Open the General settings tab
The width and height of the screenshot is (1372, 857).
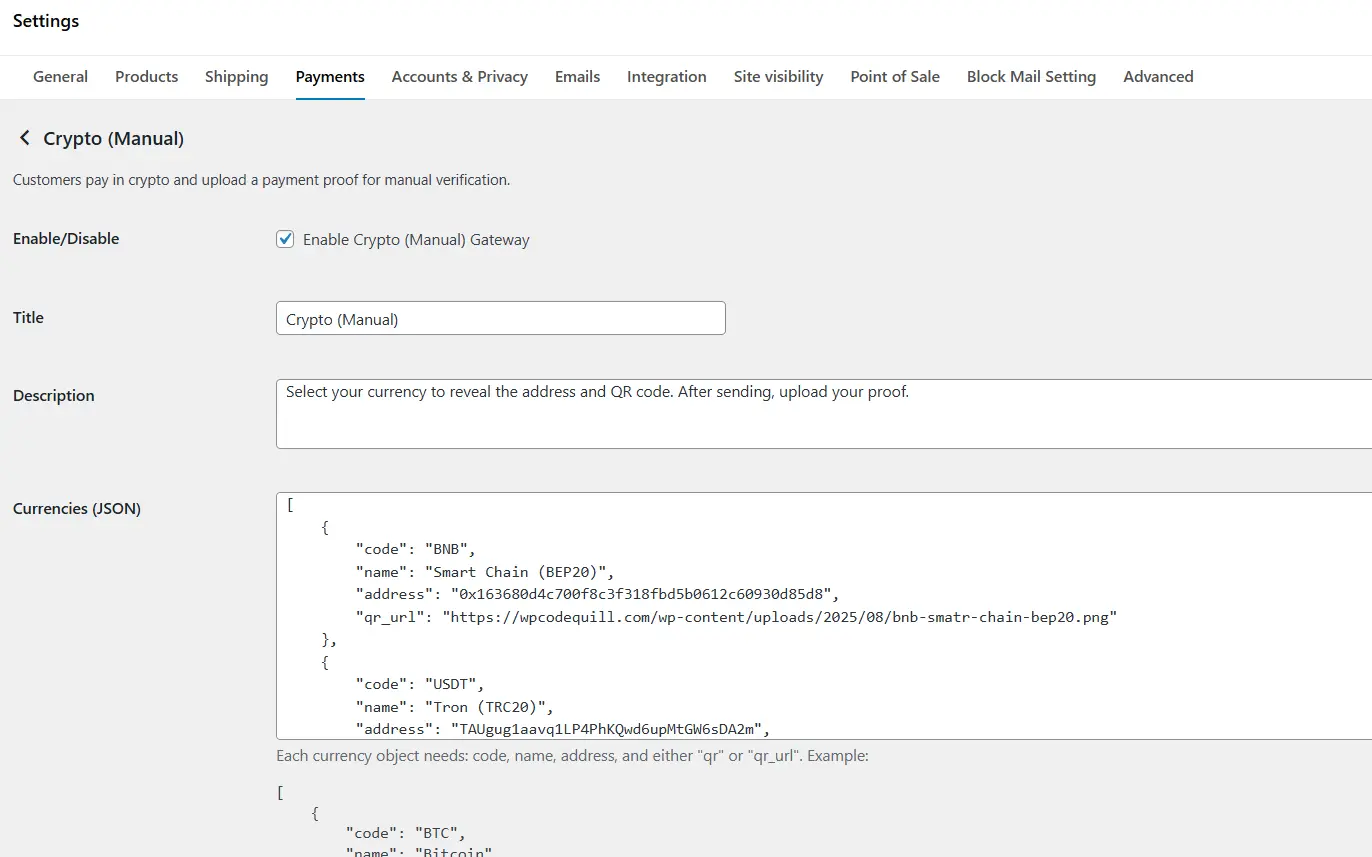click(x=60, y=77)
